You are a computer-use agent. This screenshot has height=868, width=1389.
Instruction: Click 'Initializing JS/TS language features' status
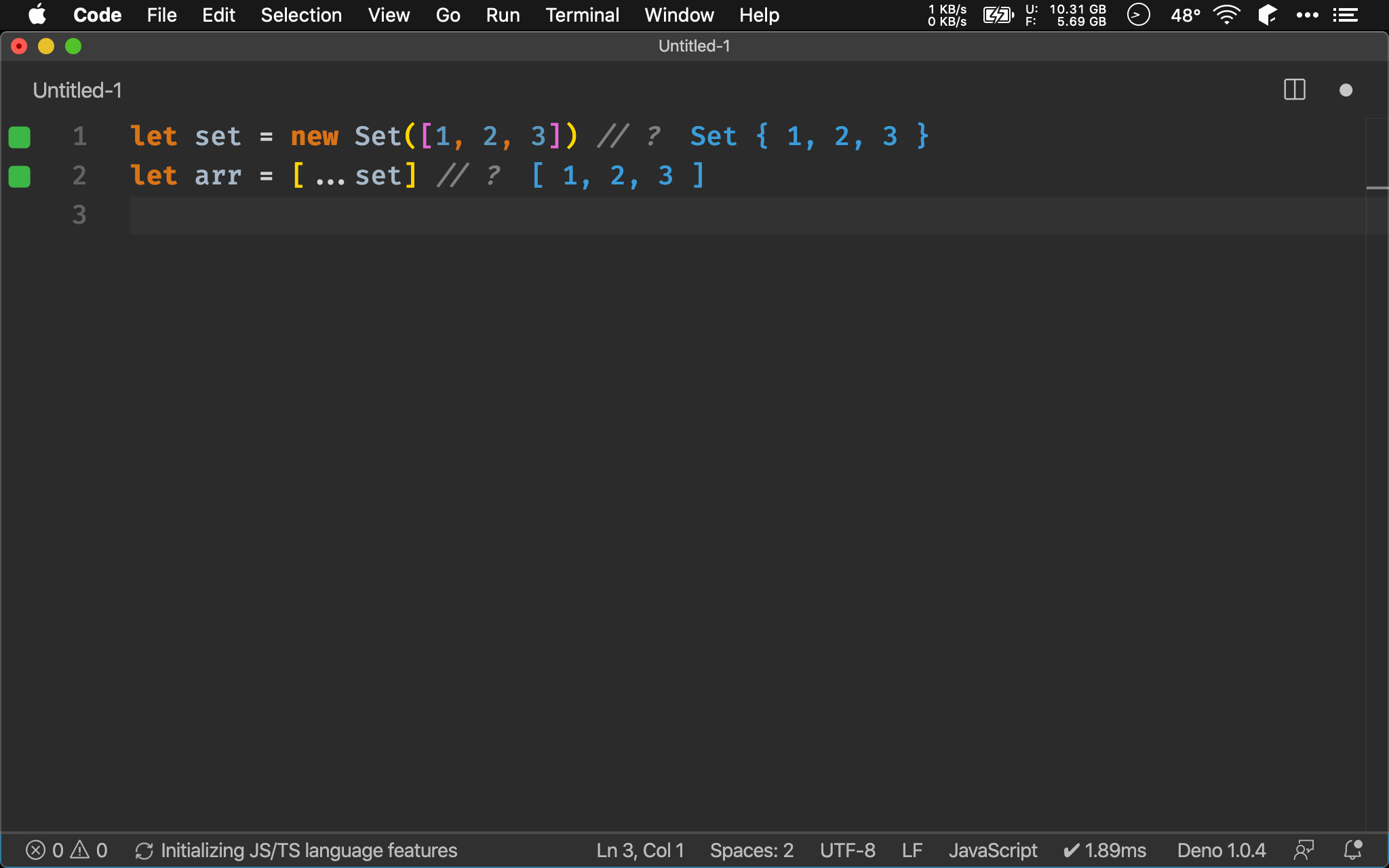[x=296, y=850]
